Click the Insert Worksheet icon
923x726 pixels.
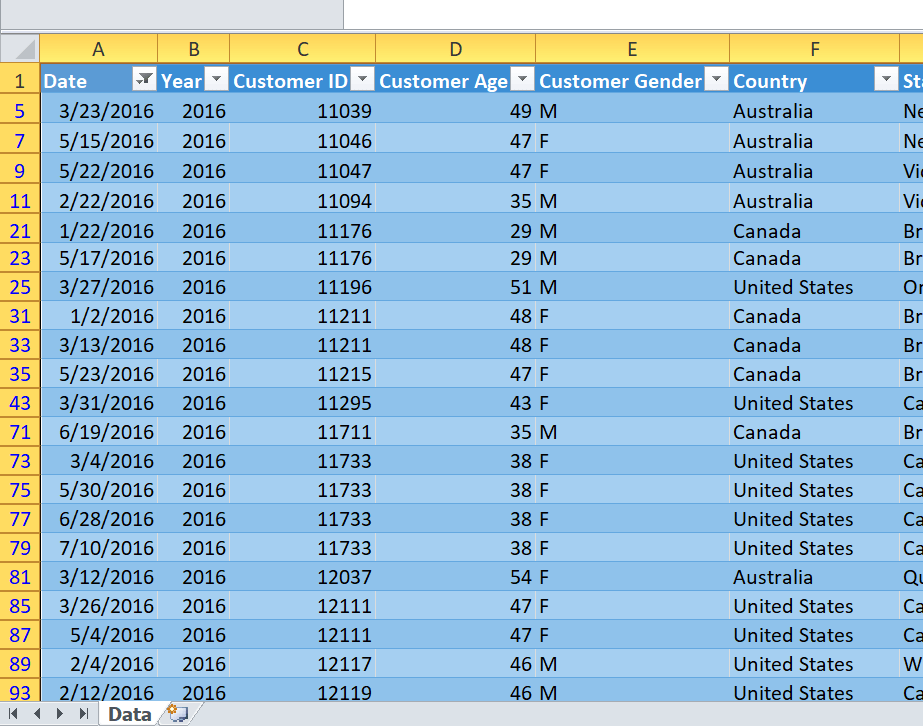(178, 713)
